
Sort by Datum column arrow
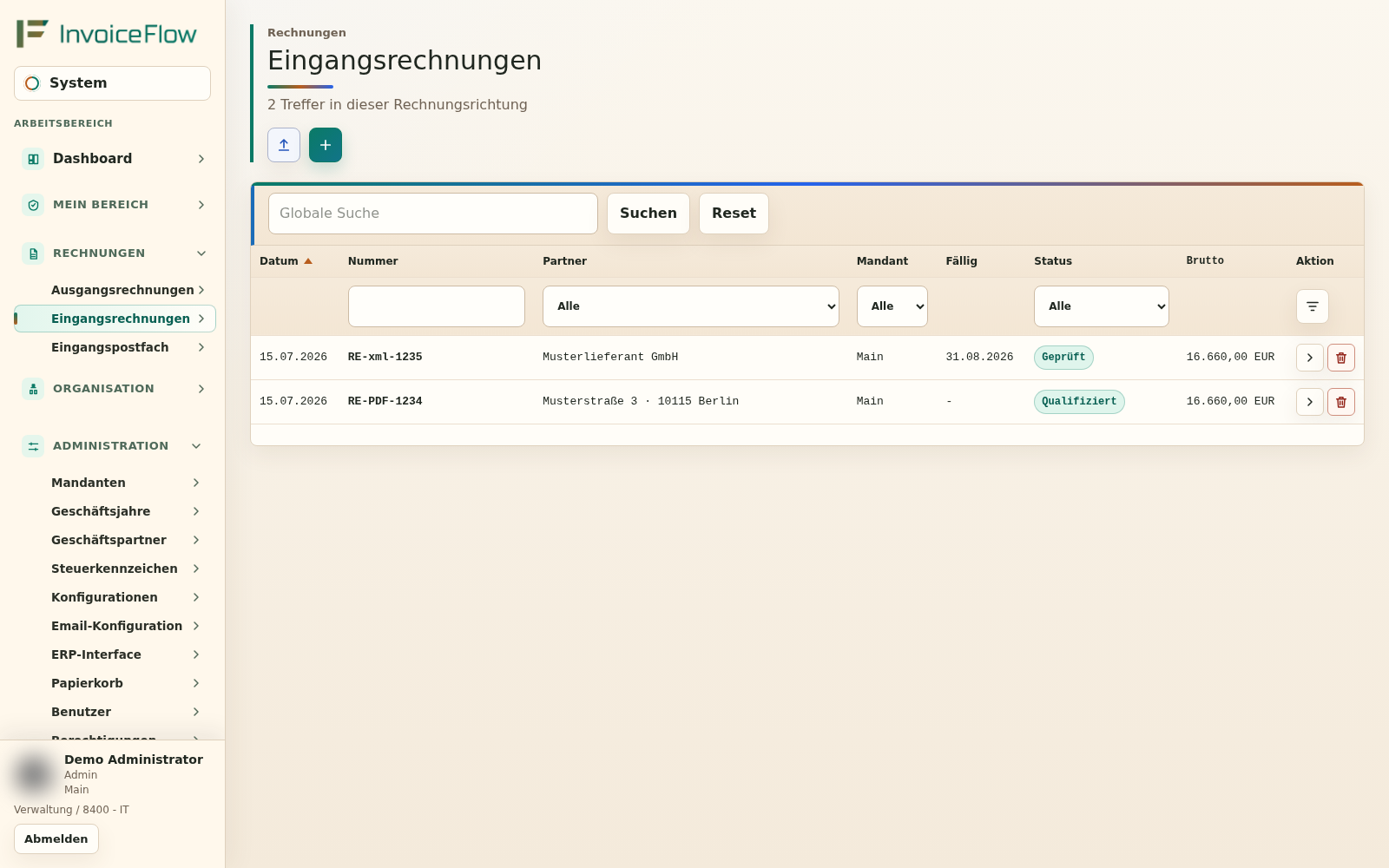(x=308, y=261)
